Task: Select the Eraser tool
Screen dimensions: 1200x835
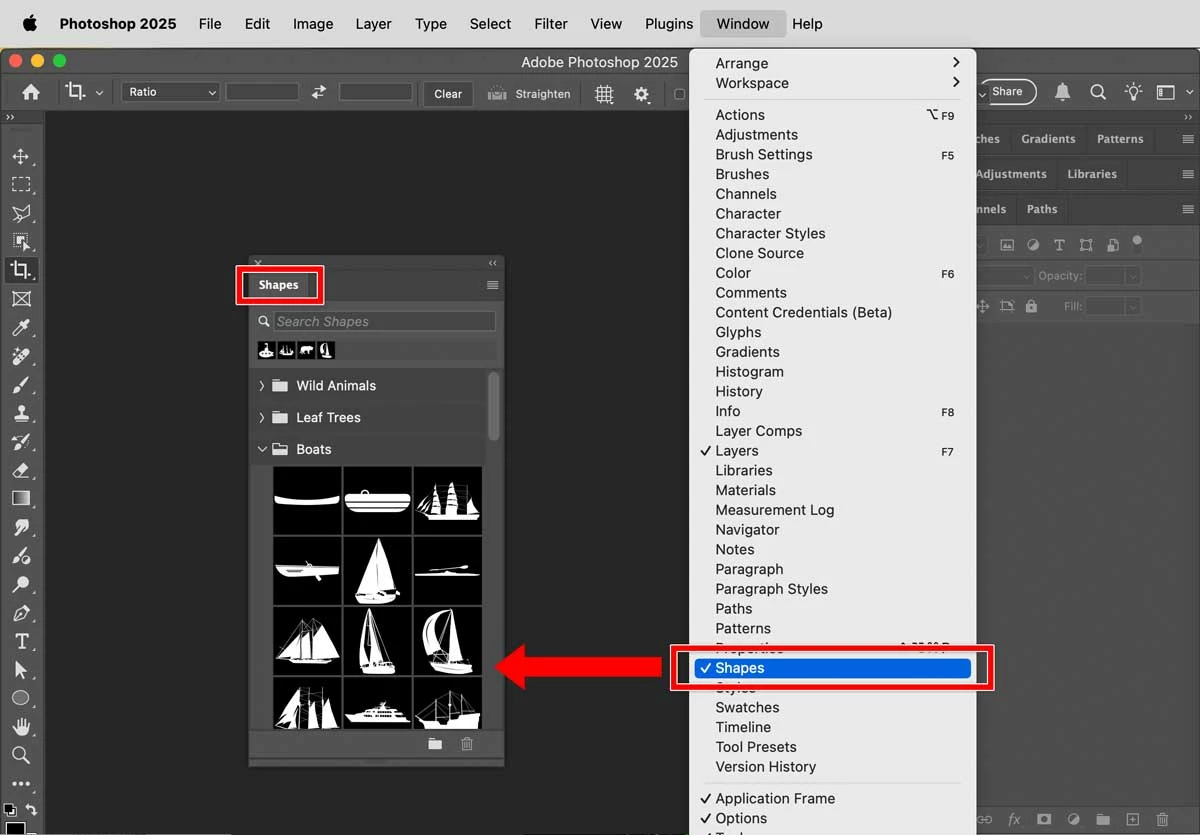Action: [21, 470]
